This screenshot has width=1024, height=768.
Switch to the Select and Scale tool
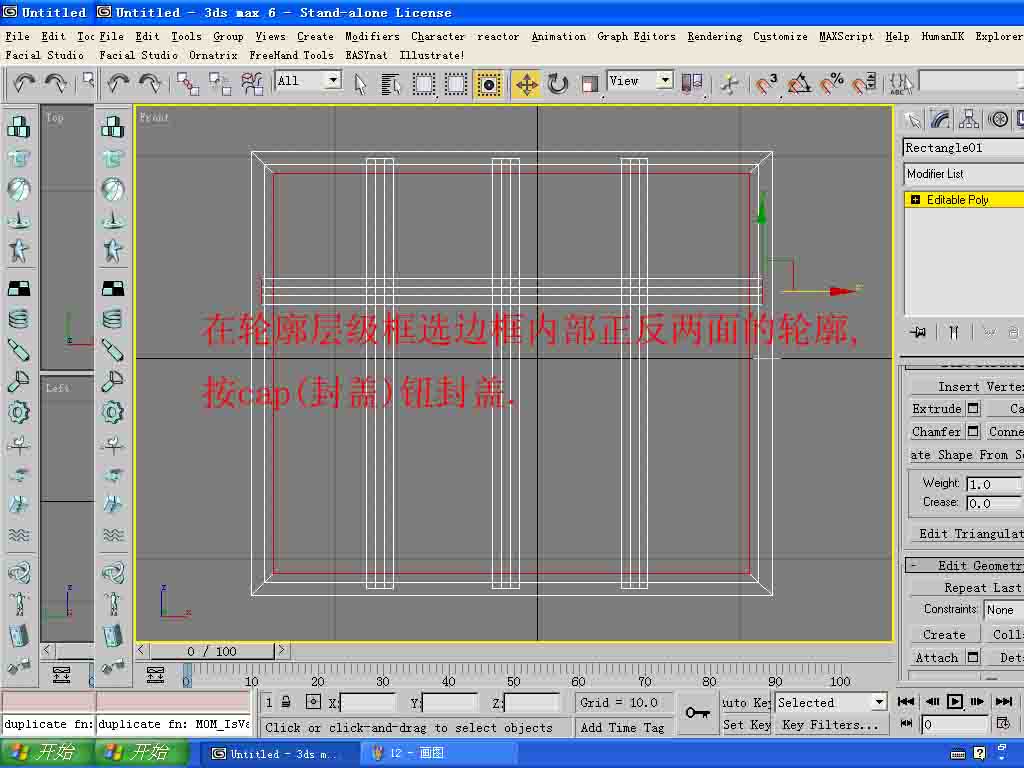tap(590, 84)
